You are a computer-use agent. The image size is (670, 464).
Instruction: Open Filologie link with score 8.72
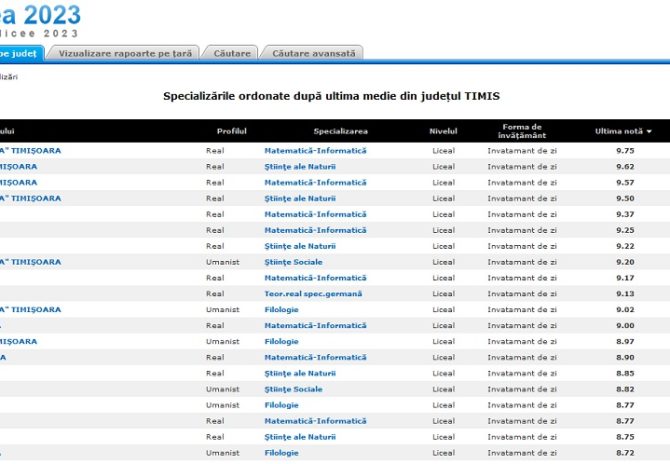coord(281,453)
